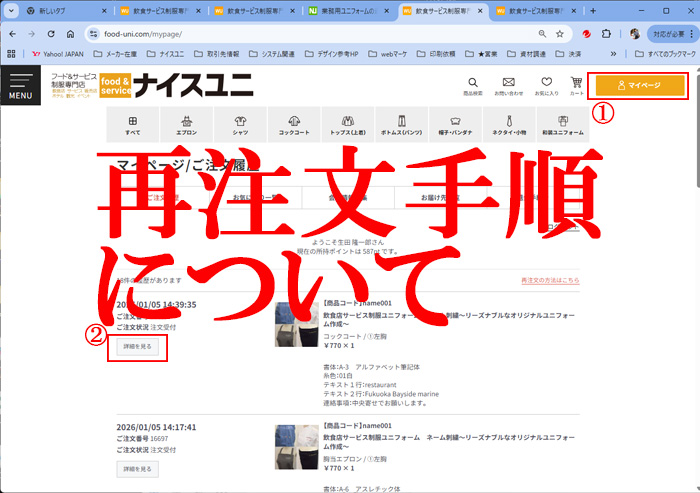Open the webマーケ bookmark folder
Image resolution: width=700 pixels, height=493 pixels.
388,54
